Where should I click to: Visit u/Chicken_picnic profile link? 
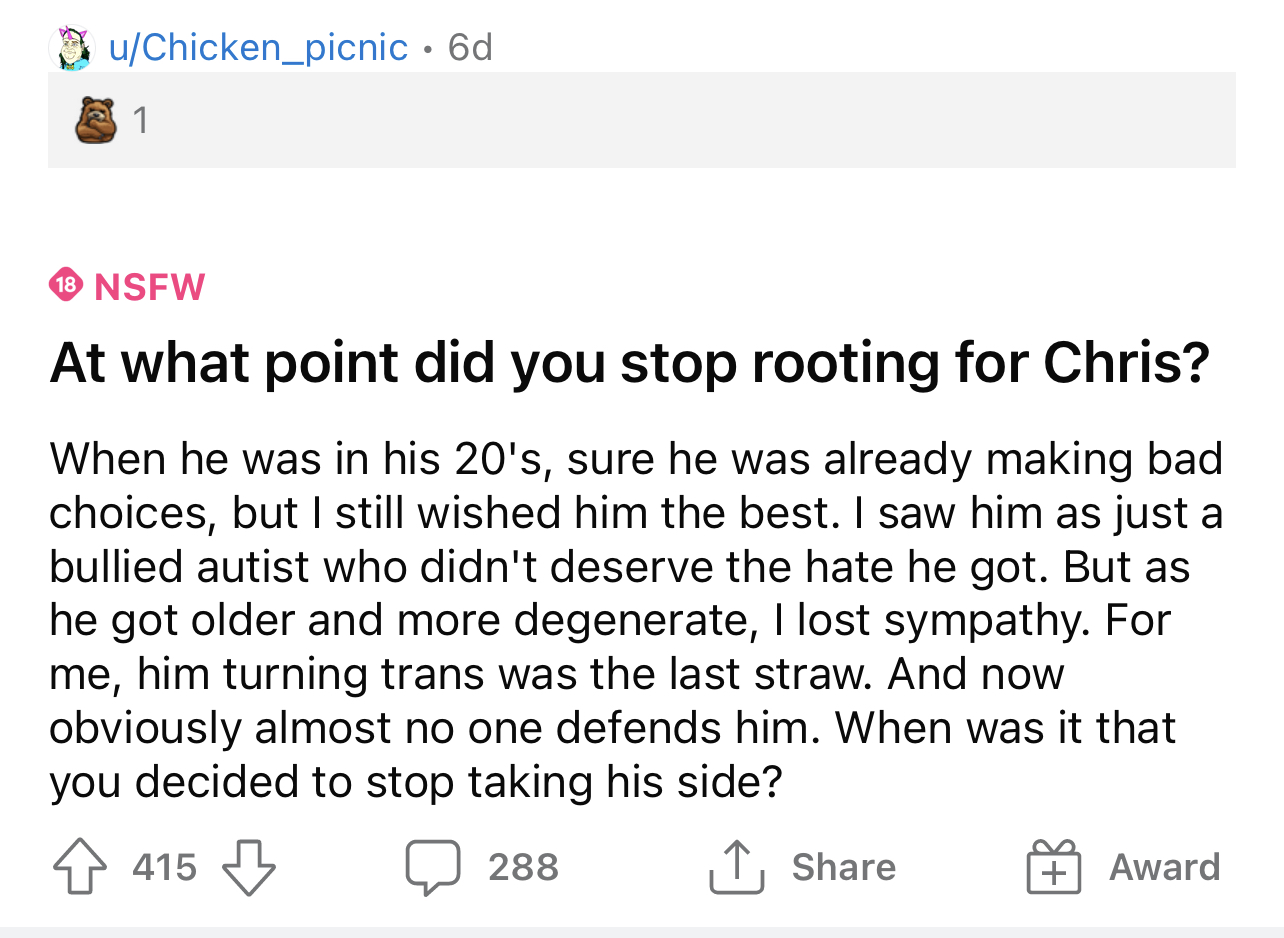pos(258,47)
